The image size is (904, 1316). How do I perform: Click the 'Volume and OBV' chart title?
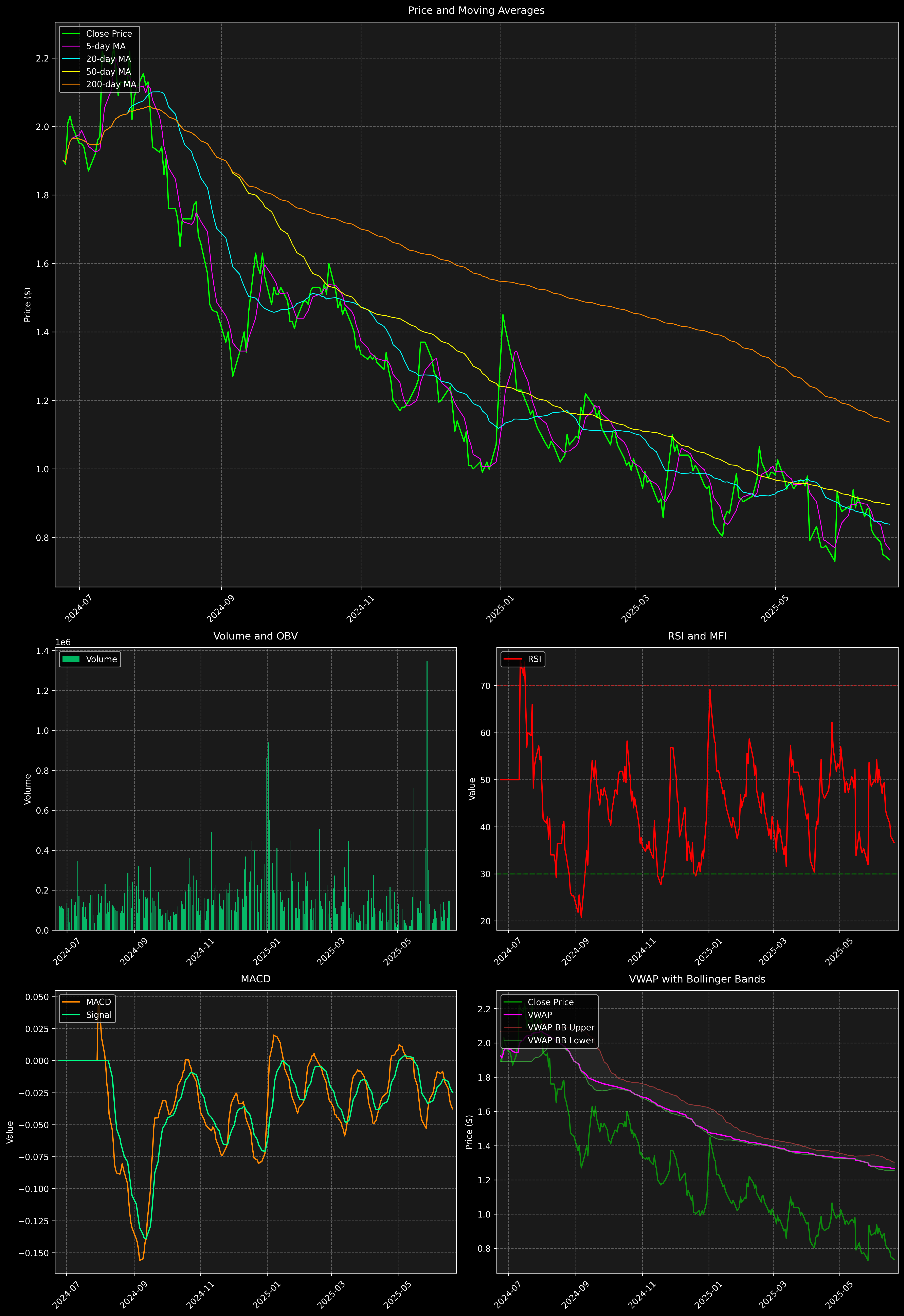pyautogui.click(x=255, y=636)
